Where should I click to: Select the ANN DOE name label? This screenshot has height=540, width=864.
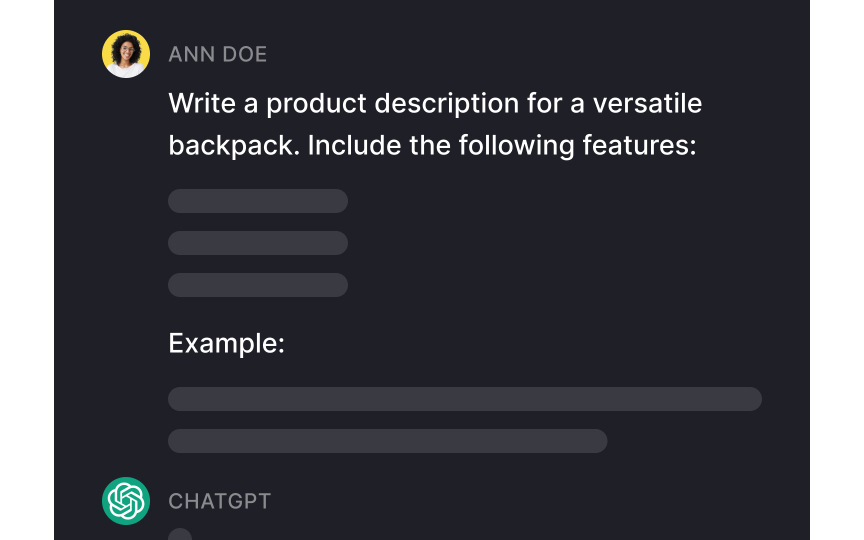pos(218,55)
